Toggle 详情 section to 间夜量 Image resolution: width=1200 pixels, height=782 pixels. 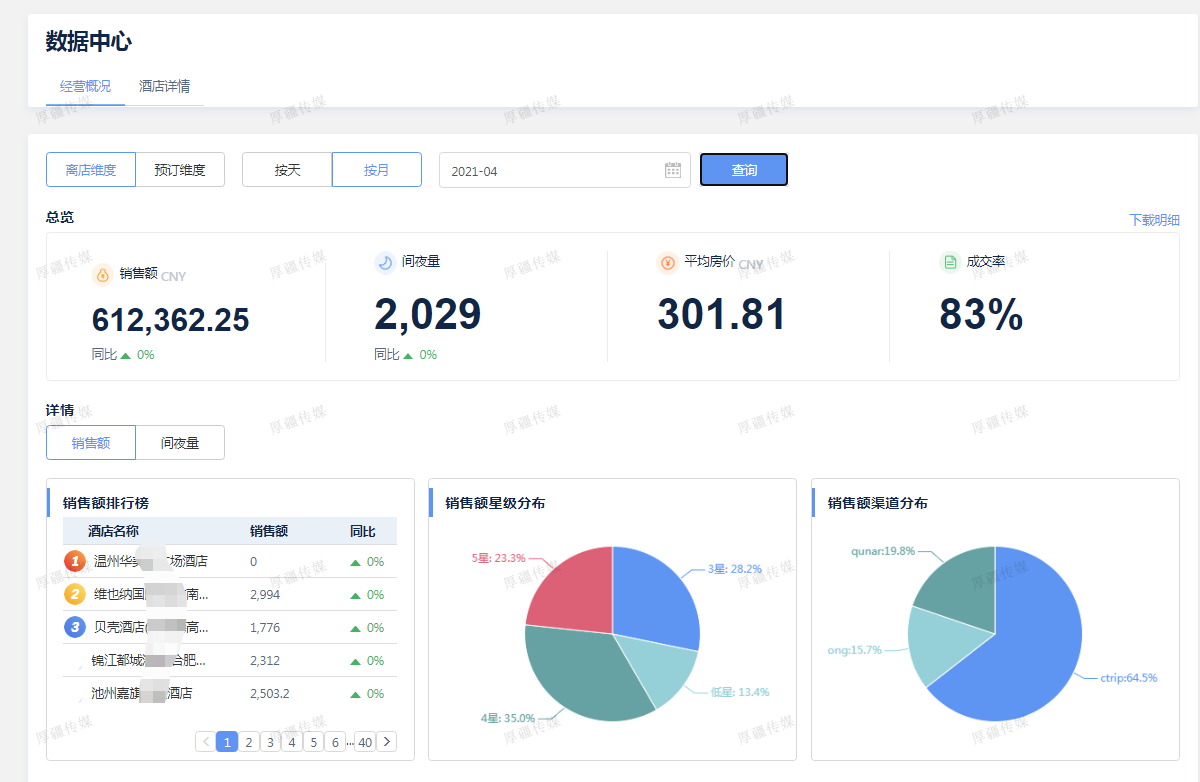click(180, 442)
